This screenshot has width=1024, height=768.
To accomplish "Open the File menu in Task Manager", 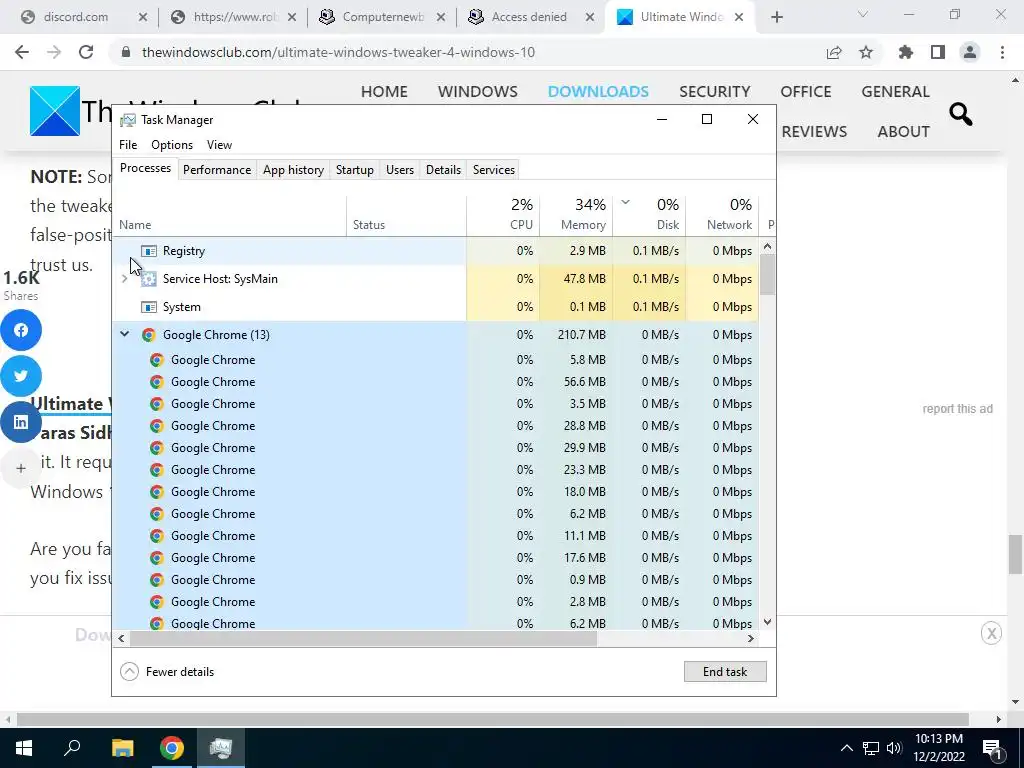I will point(128,145).
